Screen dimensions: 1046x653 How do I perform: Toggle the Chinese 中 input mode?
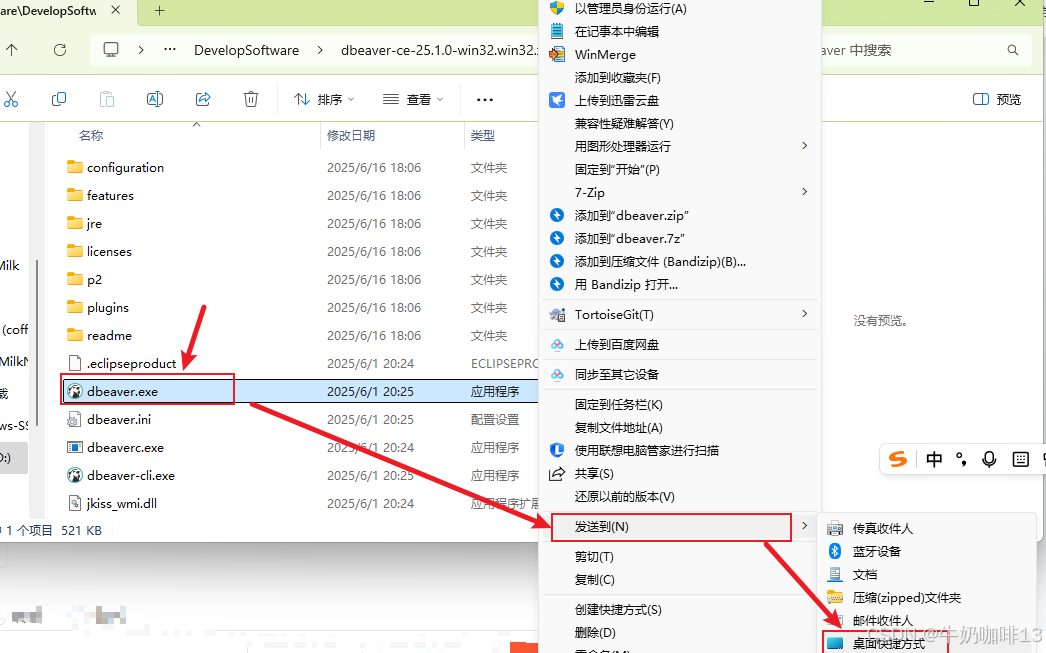[934, 459]
